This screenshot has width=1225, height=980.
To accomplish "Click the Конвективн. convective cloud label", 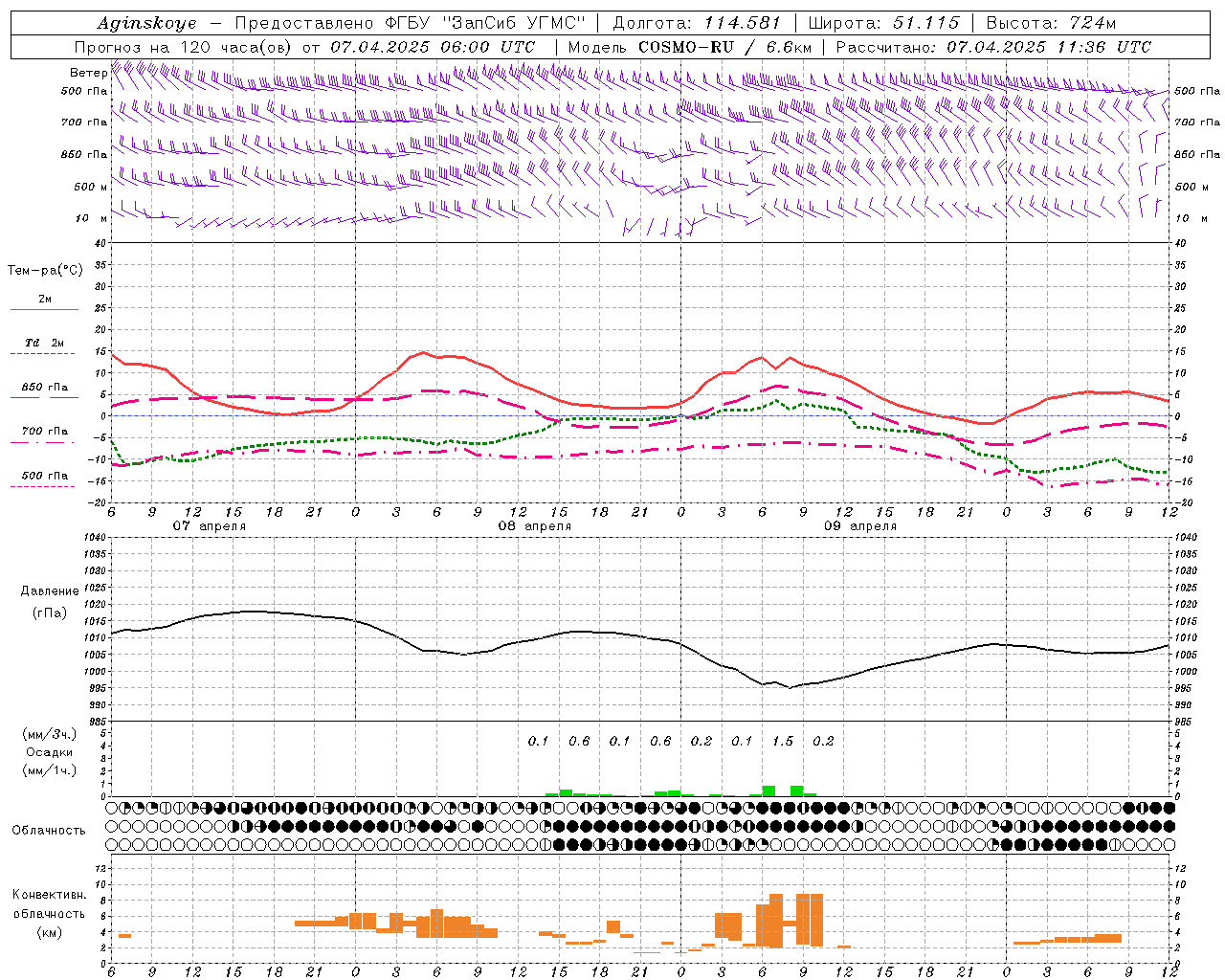I will point(50,895).
